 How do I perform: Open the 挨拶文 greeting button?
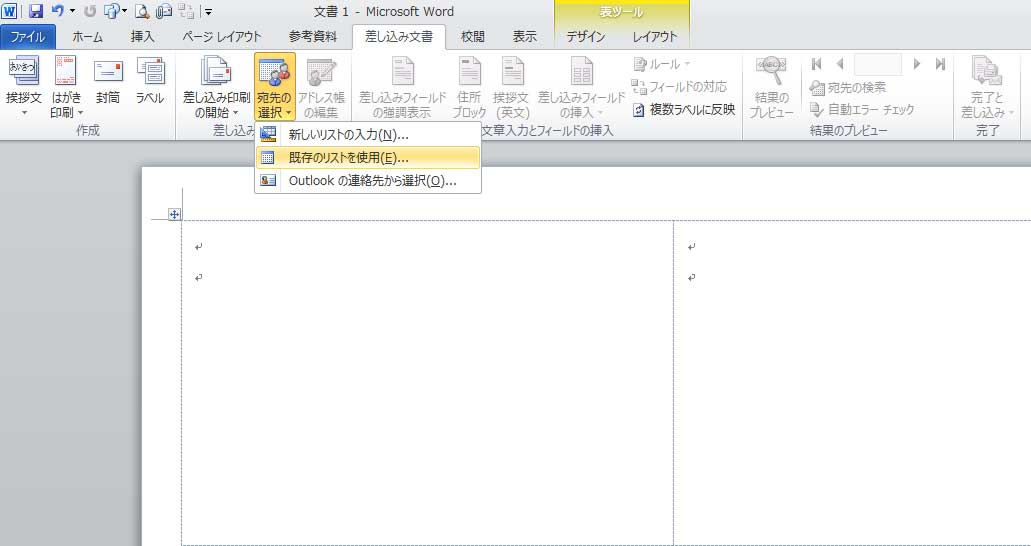click(23, 88)
